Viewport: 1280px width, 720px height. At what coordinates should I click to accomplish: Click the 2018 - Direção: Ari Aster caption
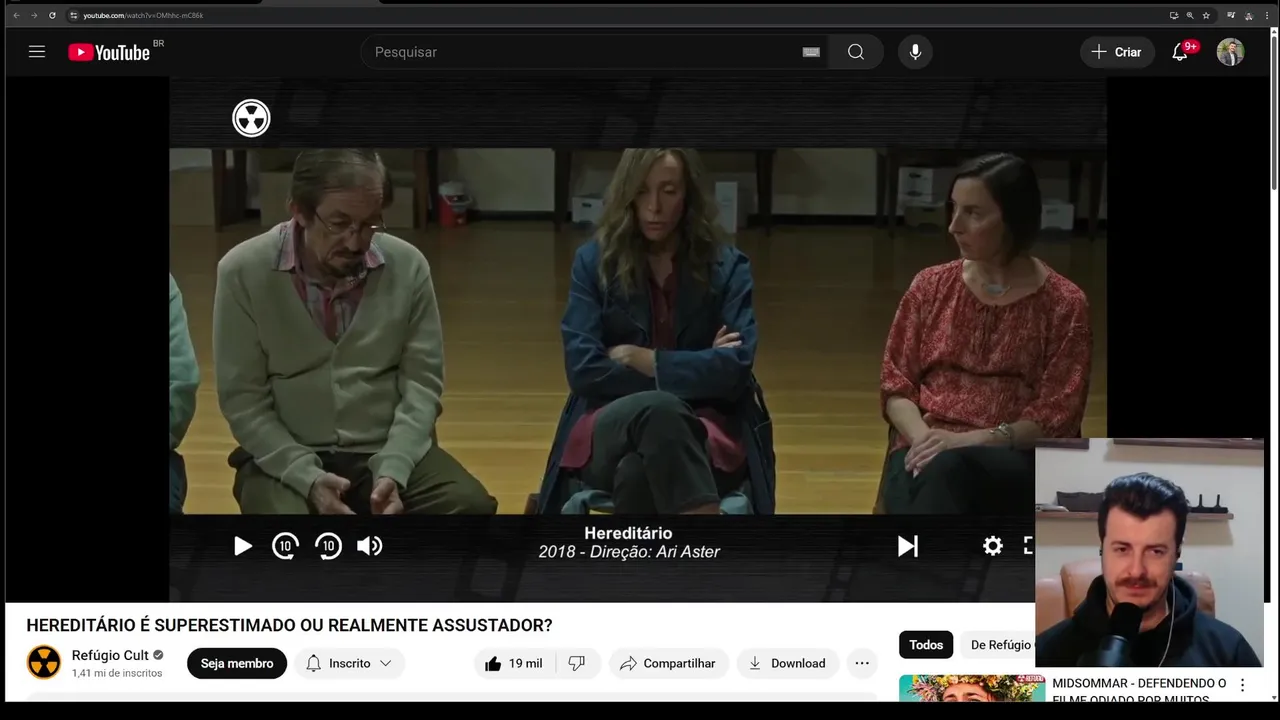click(x=629, y=552)
